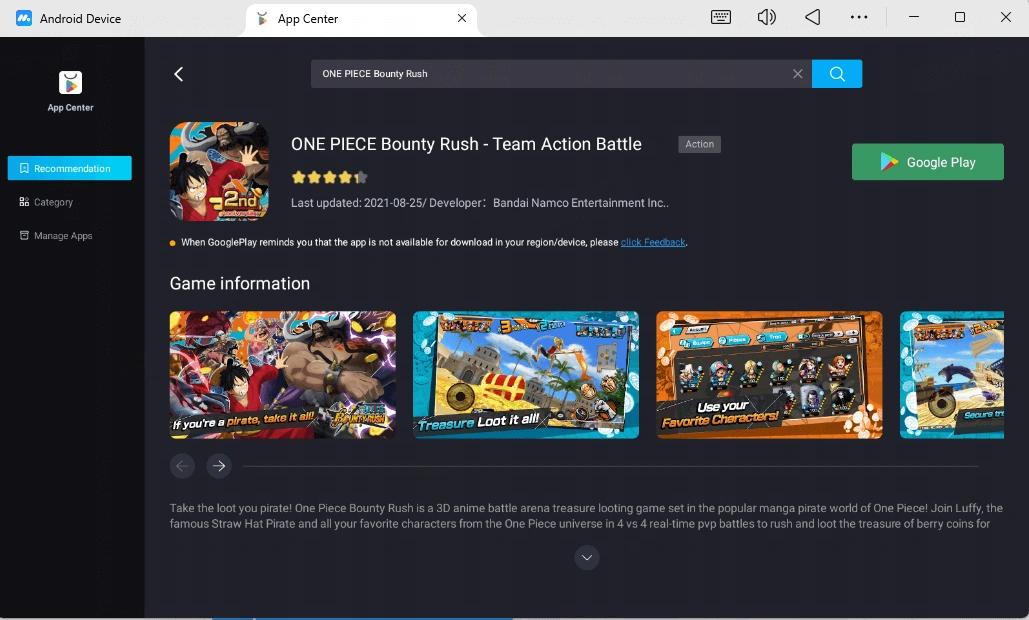Open the click Feedback link

tap(652, 242)
